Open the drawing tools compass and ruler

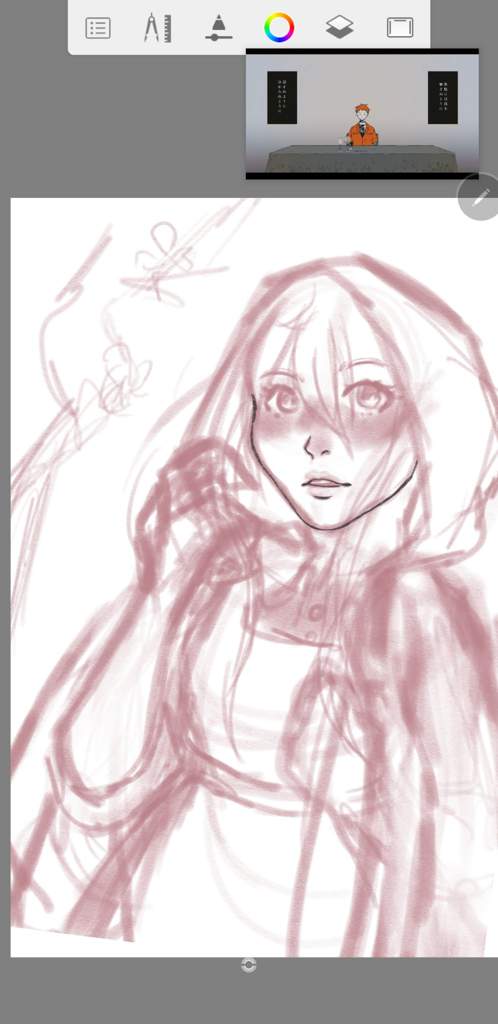pyautogui.click(x=157, y=28)
